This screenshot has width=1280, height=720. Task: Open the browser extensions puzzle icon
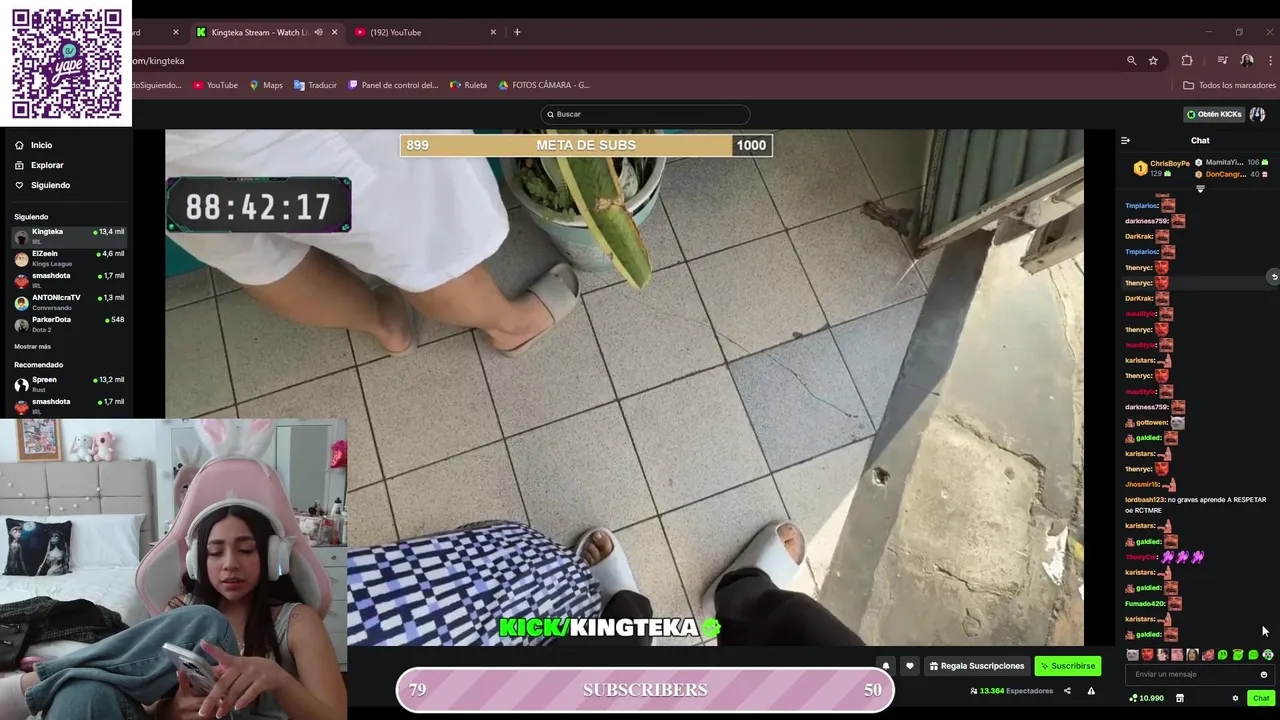coord(1187,60)
